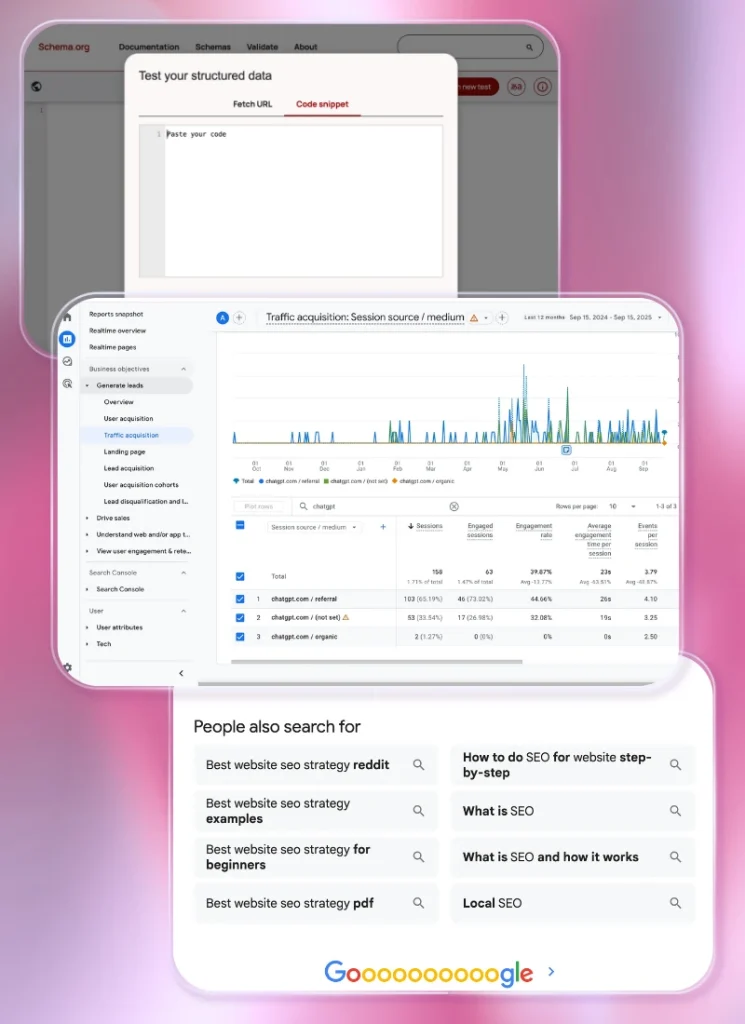Collapse the Generate leads tree item

[x=87, y=386]
